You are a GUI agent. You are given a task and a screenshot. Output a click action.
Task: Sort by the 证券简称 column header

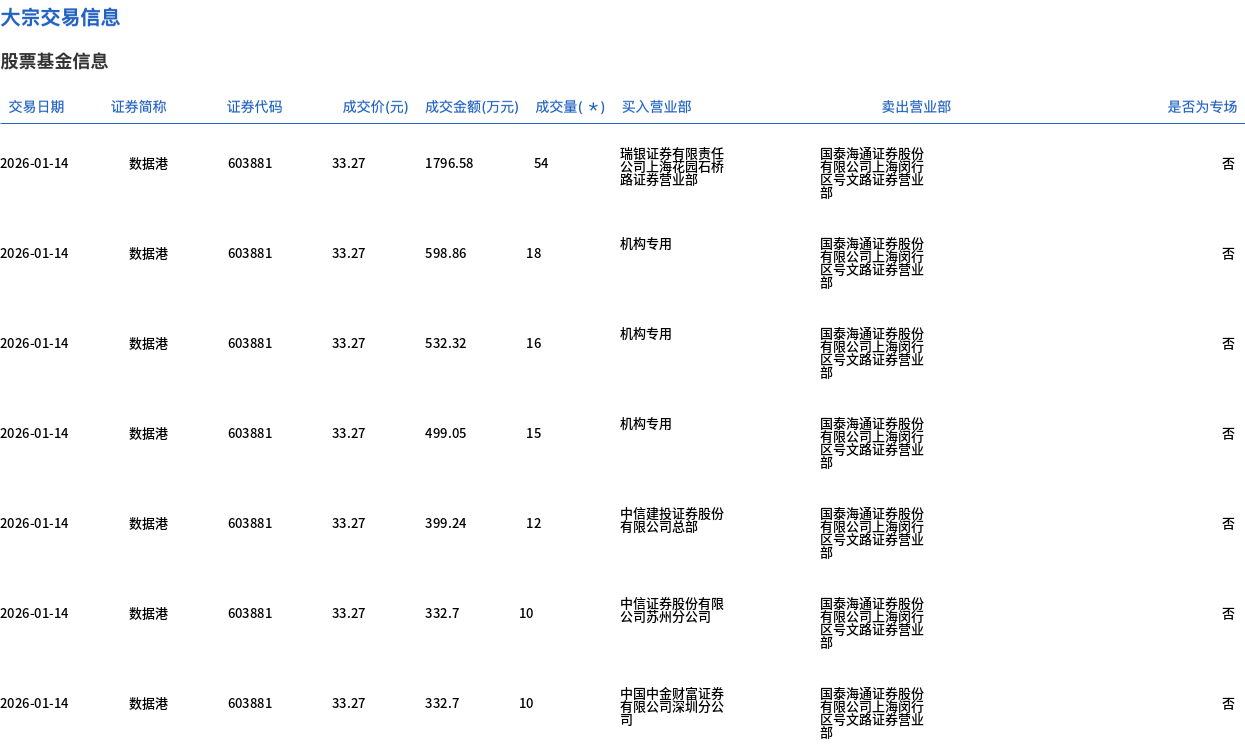(139, 107)
